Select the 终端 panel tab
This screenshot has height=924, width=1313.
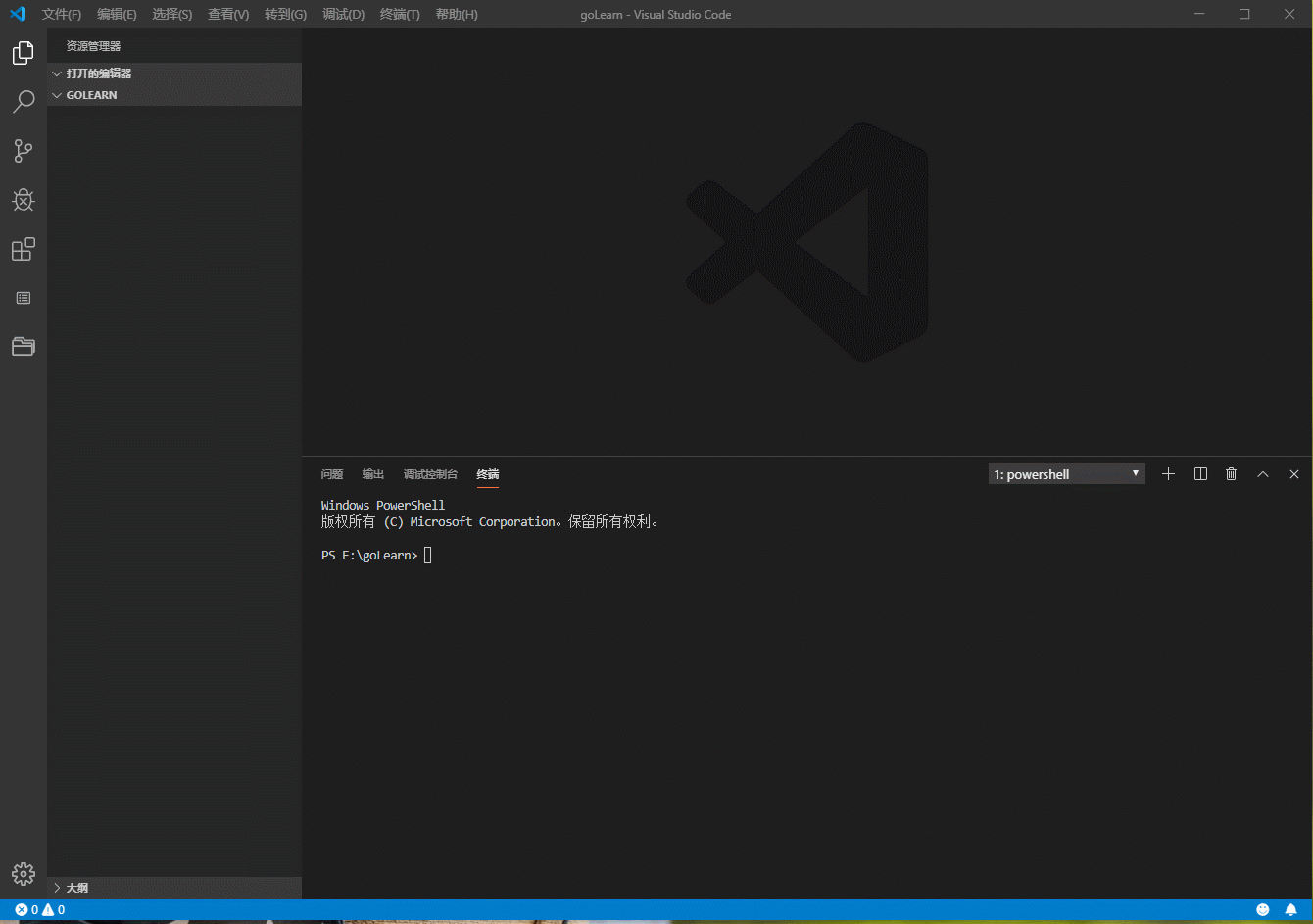point(488,474)
